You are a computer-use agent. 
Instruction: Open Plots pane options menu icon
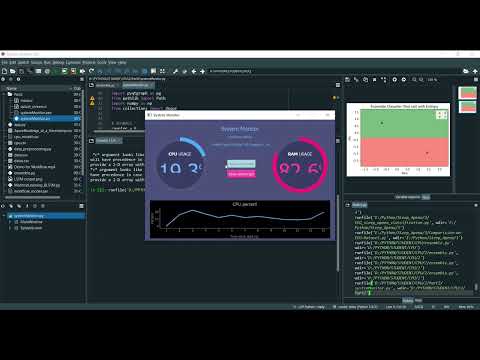[x=476, y=80]
